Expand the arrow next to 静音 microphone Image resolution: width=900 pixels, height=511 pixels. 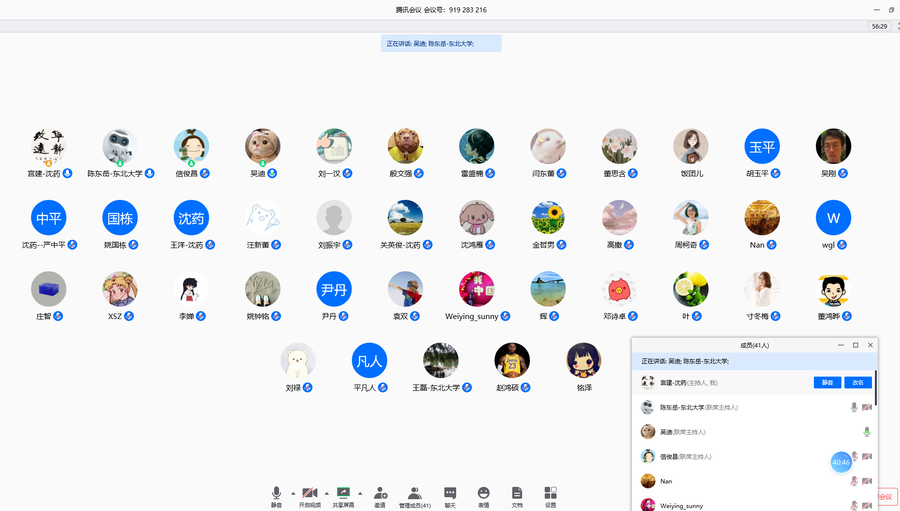click(x=293, y=493)
